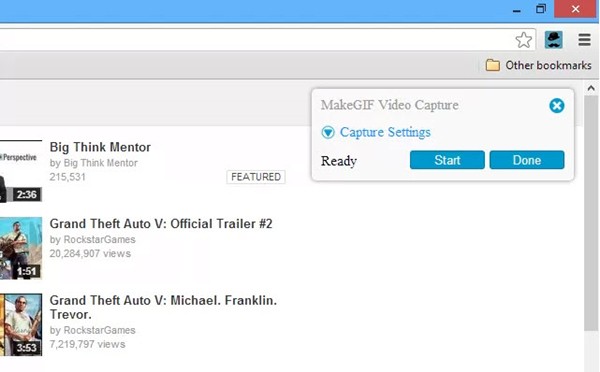Click the Done button
The width and height of the screenshot is (600, 372).
527,160
